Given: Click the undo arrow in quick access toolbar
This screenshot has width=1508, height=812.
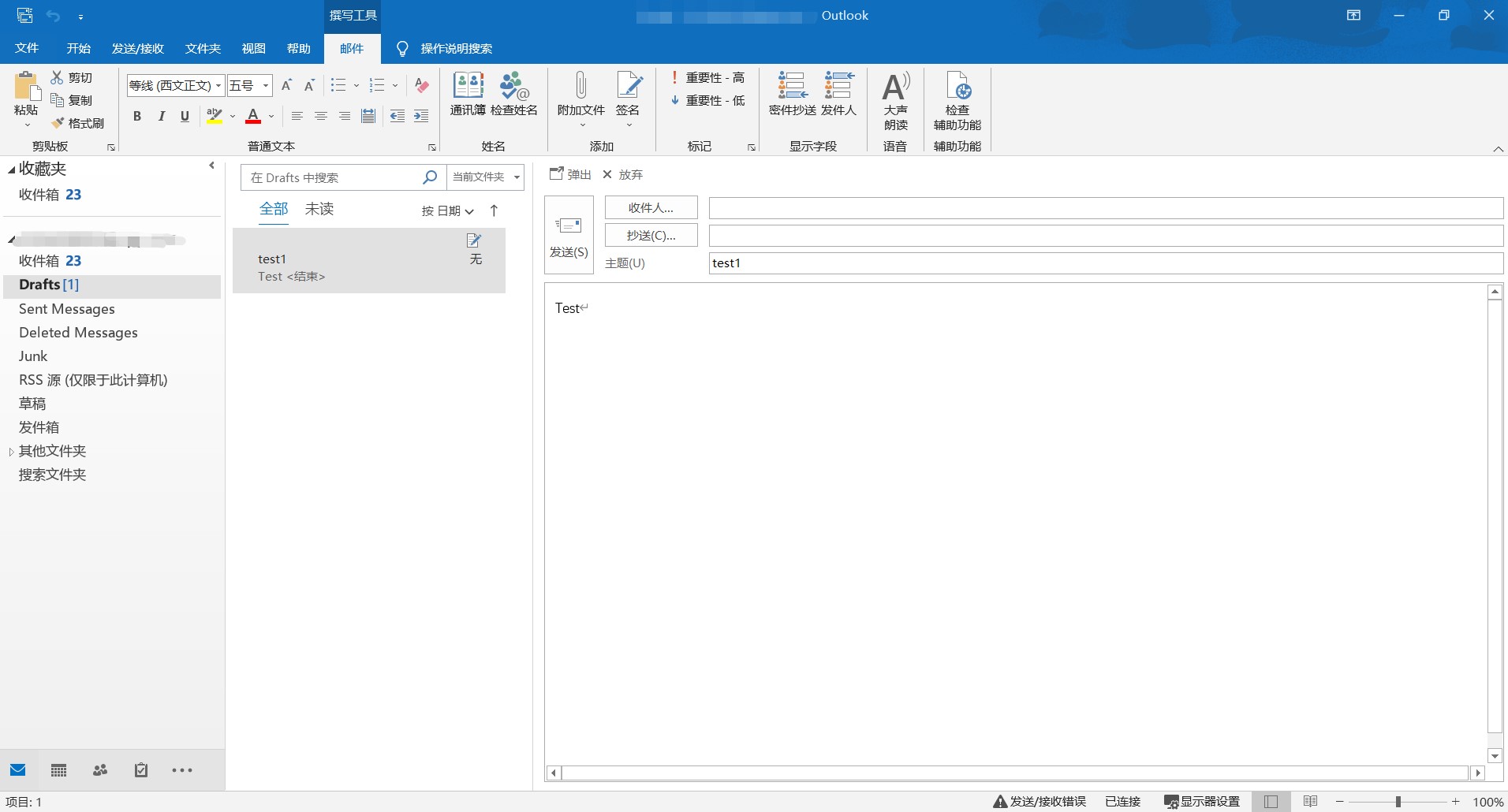Looking at the screenshot, I should coord(53,16).
